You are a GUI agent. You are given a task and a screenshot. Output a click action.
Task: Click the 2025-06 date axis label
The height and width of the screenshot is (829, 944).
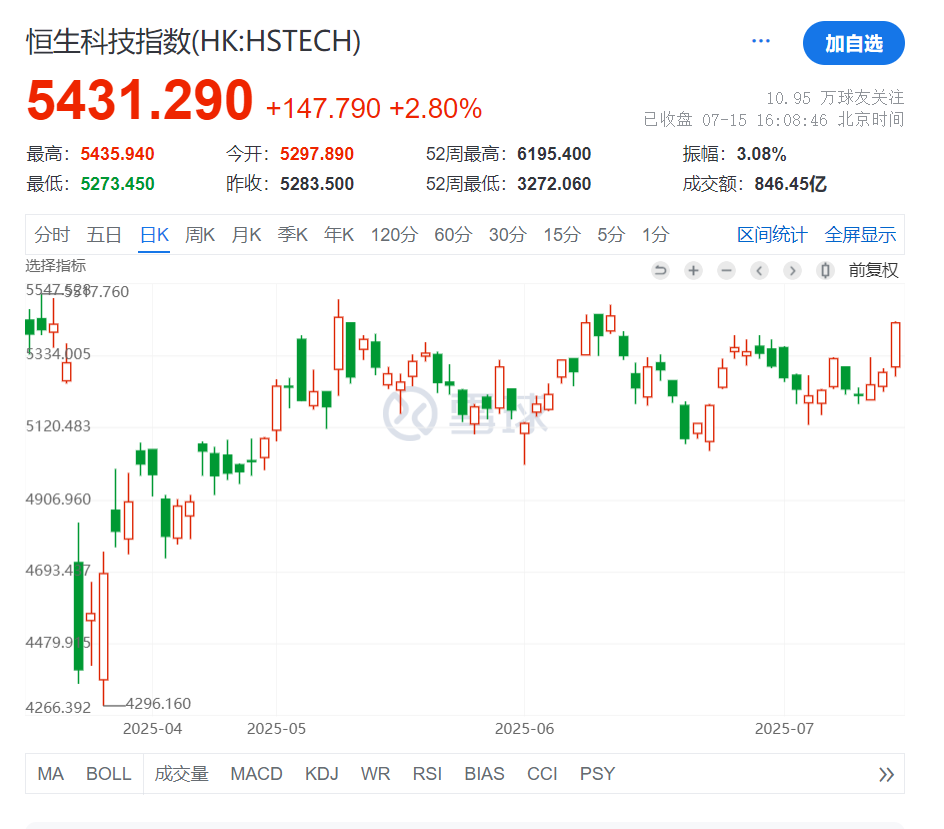[524, 728]
